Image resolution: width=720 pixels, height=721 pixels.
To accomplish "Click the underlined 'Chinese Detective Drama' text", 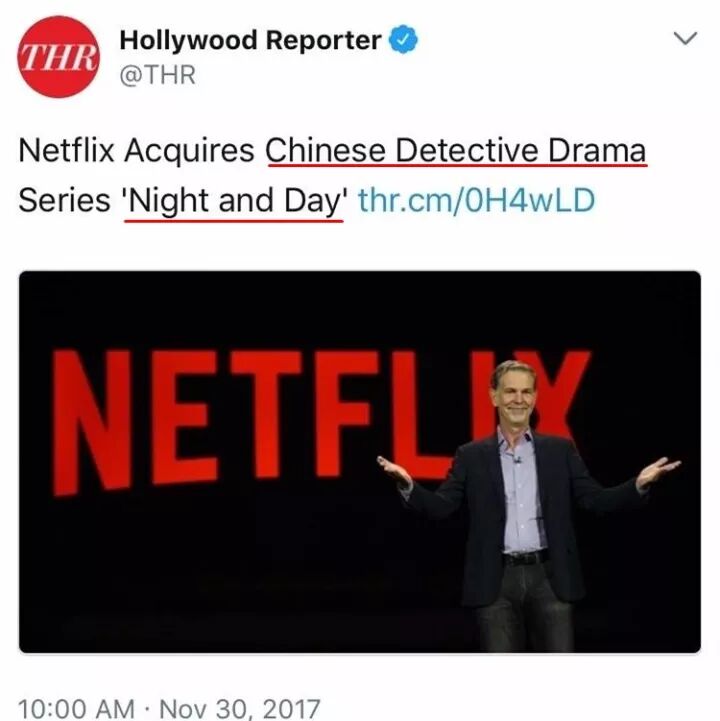I will 456,151.
